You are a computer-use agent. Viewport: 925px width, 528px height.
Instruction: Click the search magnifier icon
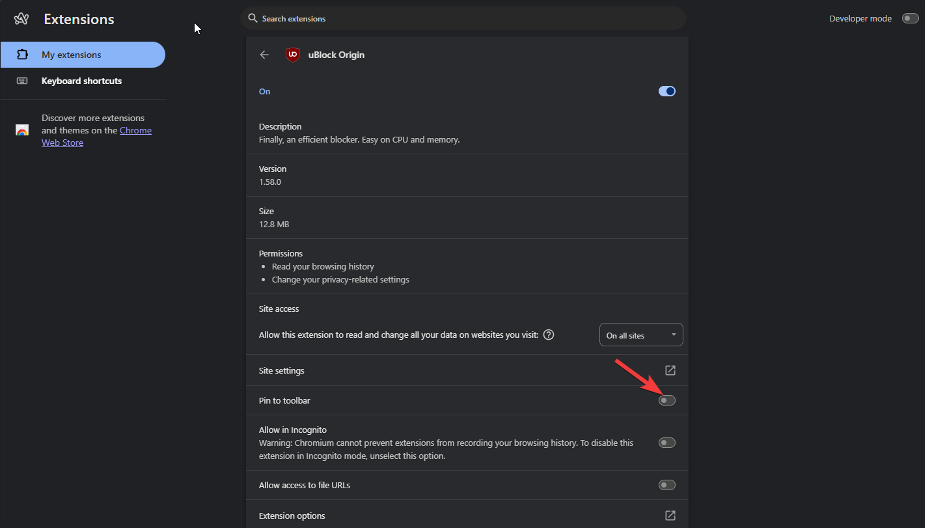pos(252,18)
